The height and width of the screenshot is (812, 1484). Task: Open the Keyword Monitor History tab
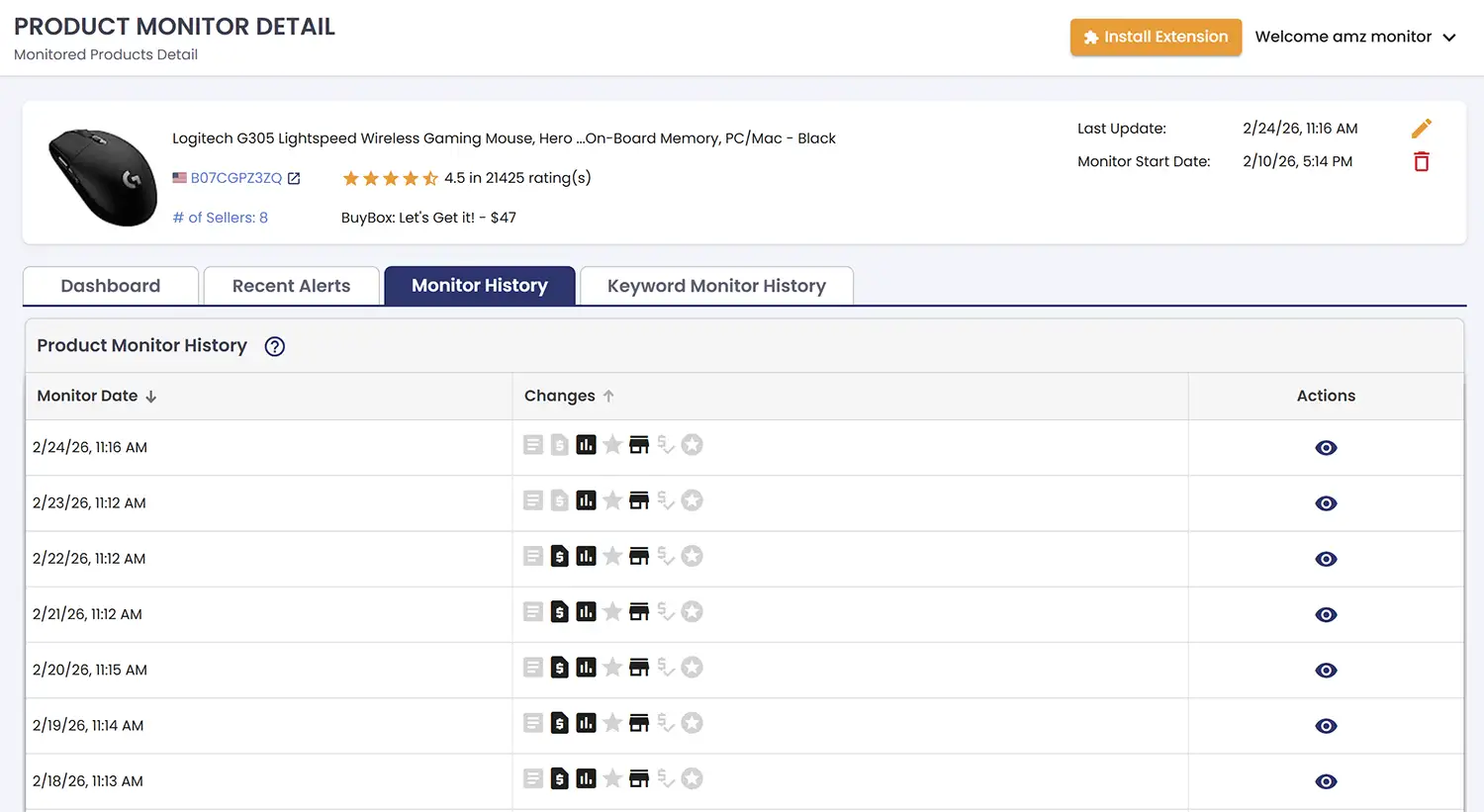716,286
